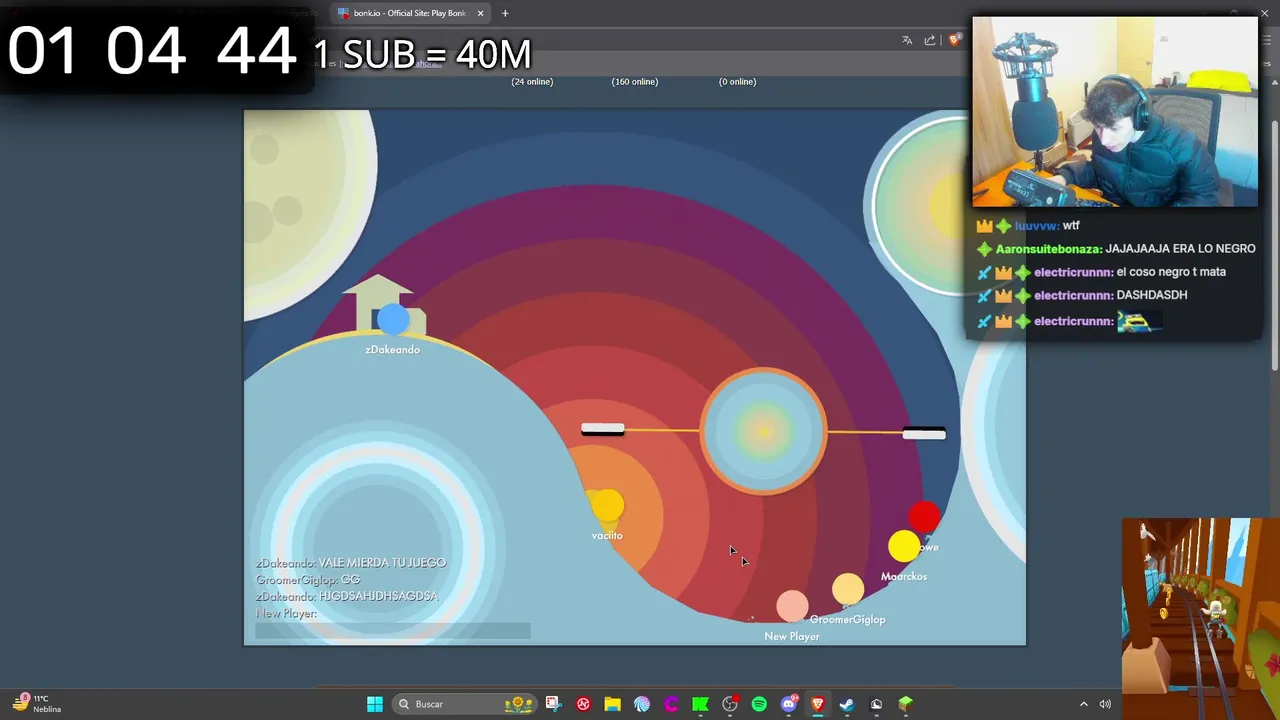Close the bonk.io tab
The image size is (1280, 720).
(481, 13)
